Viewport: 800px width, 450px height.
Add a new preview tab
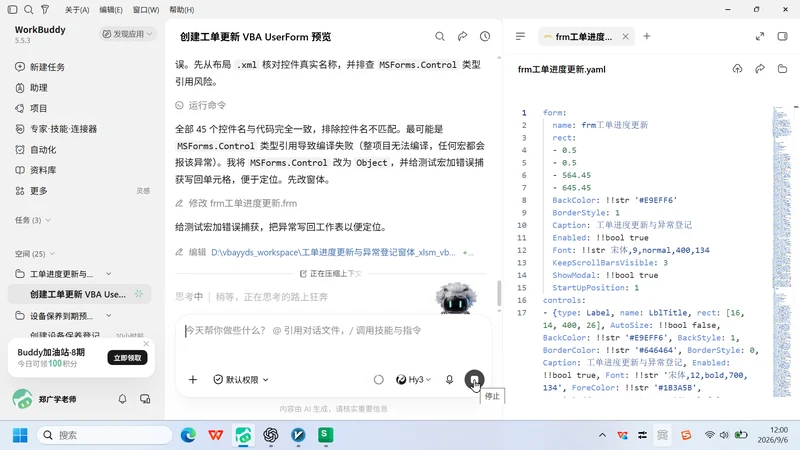point(646,36)
